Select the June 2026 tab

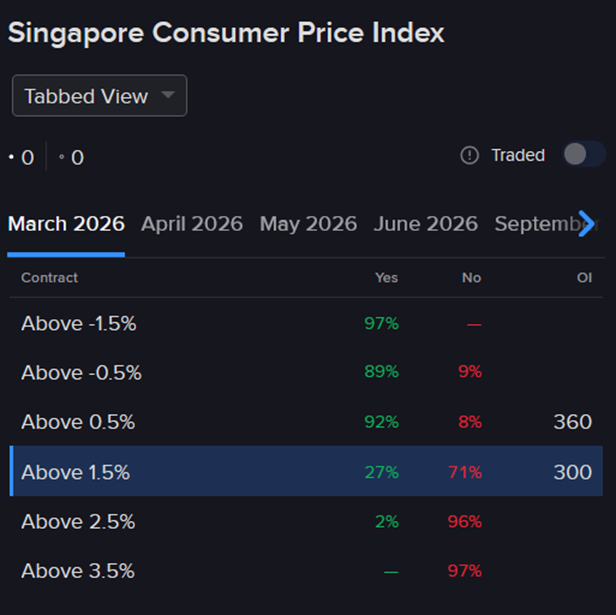click(x=426, y=224)
